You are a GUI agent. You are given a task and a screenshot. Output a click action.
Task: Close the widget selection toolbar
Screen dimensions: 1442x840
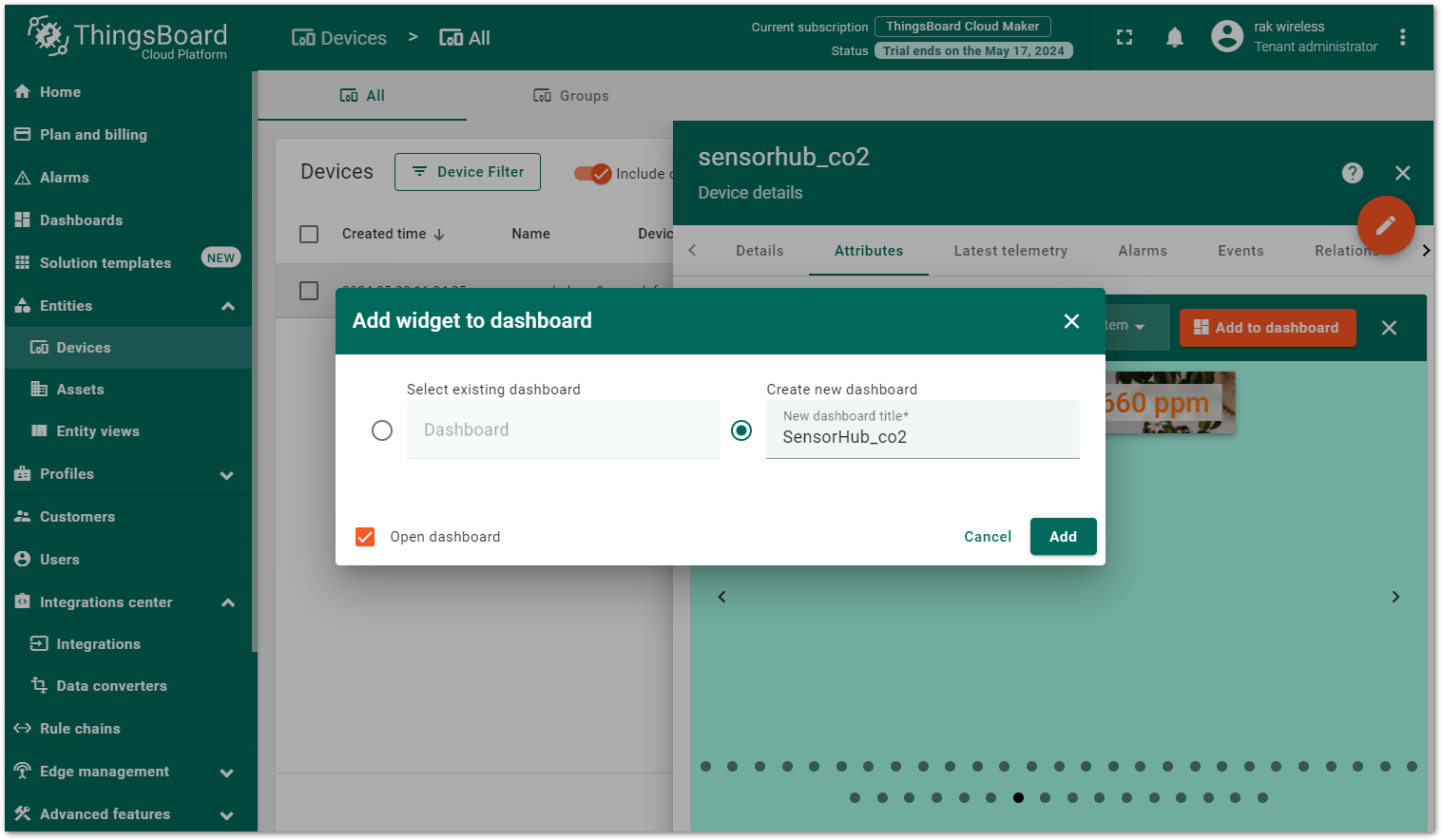click(1389, 328)
